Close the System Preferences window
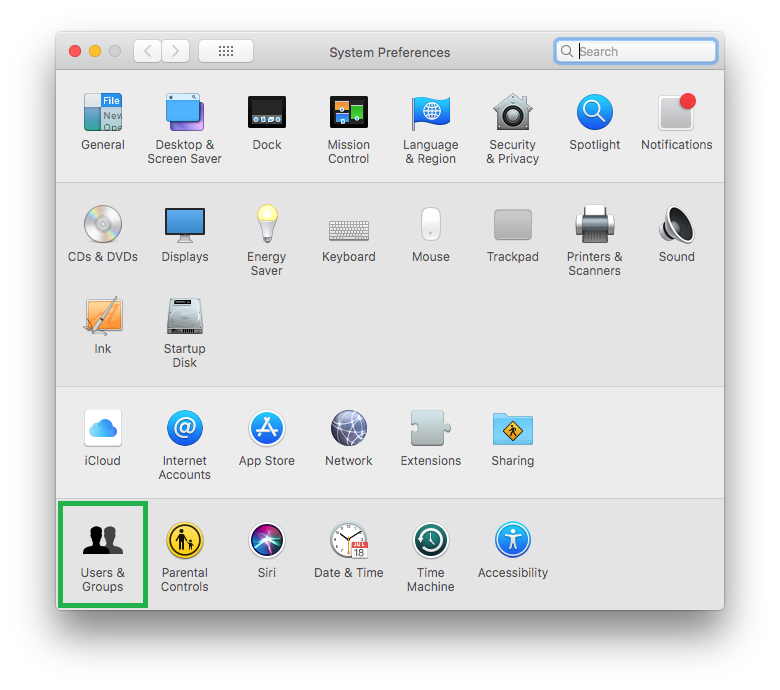This screenshot has height=690, width=780. pyautogui.click(x=75, y=51)
